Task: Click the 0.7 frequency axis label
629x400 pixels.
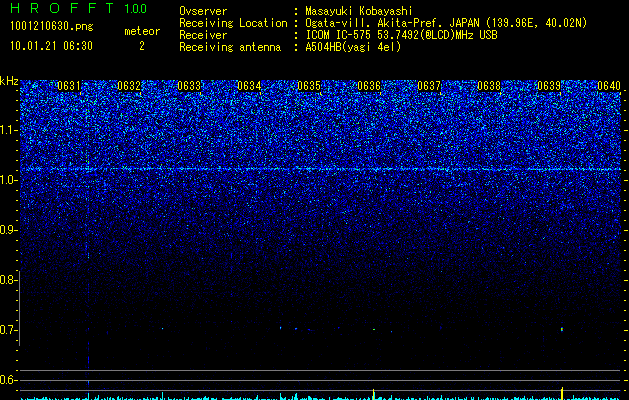Action: pos(8,330)
